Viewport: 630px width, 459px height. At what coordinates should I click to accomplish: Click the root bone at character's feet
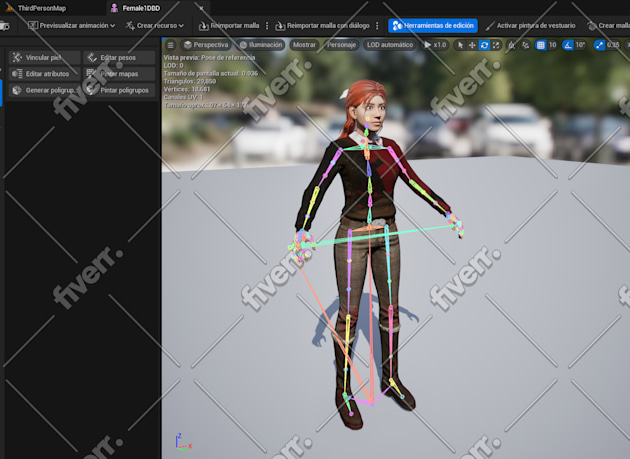tap(372, 403)
